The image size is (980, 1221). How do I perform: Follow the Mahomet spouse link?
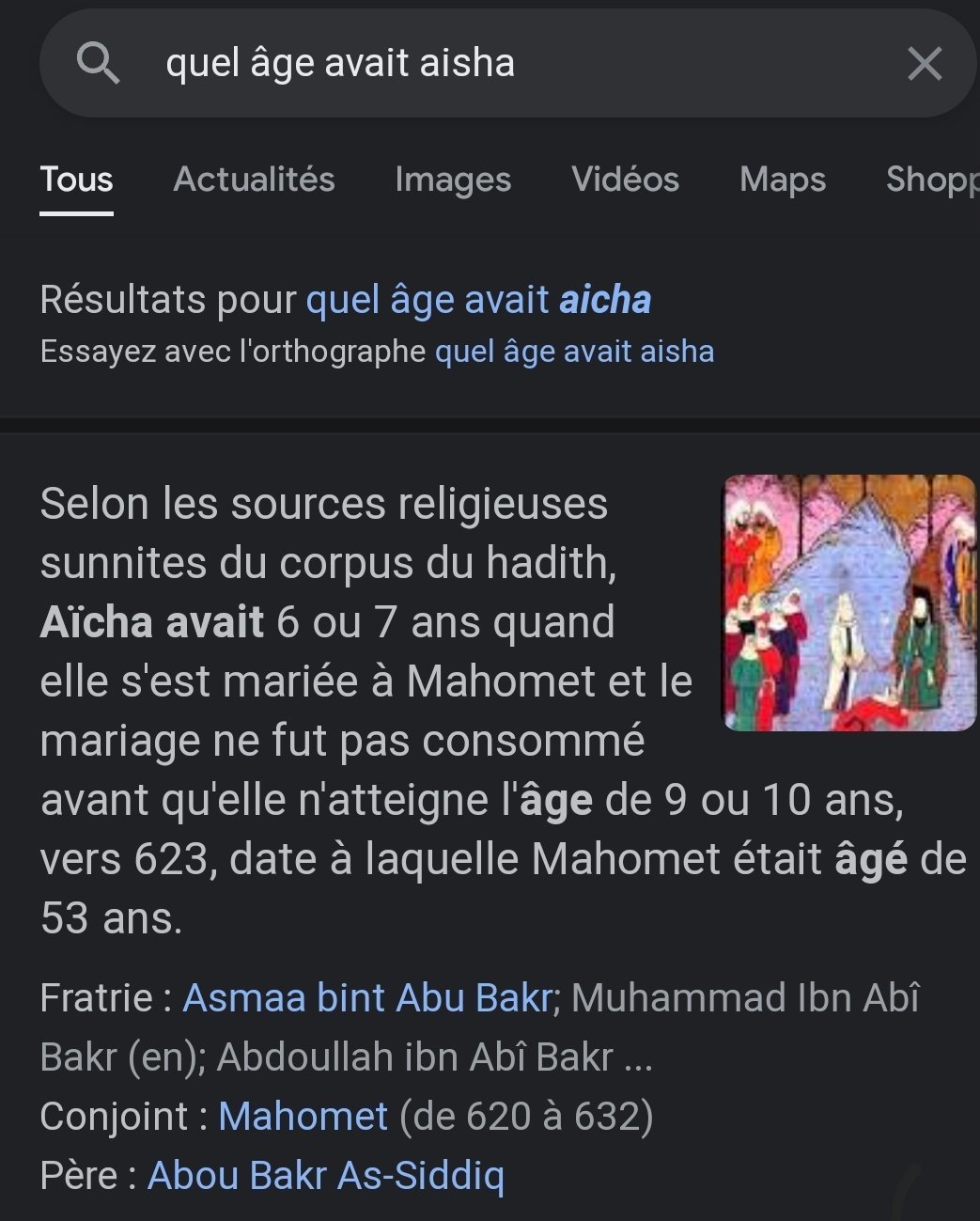[303, 1117]
